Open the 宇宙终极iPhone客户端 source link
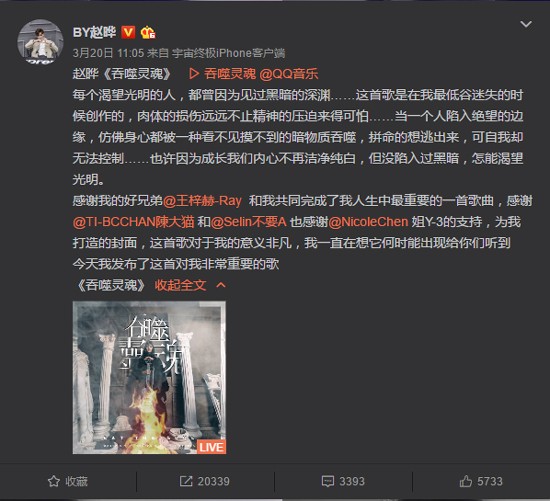Image resolution: width=550 pixels, height=501 pixels. point(228,53)
